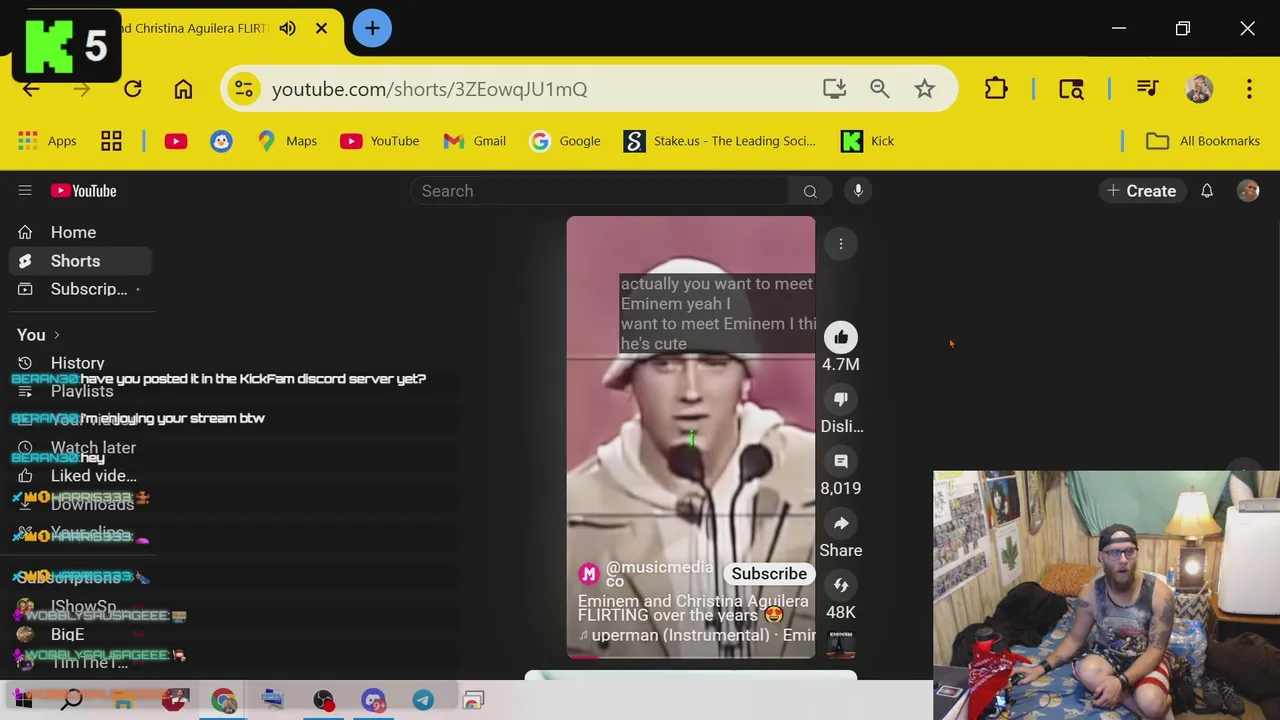This screenshot has height=720, width=1280.
Task: Open Windows search magnifier in taskbar
Action: pos(72,700)
